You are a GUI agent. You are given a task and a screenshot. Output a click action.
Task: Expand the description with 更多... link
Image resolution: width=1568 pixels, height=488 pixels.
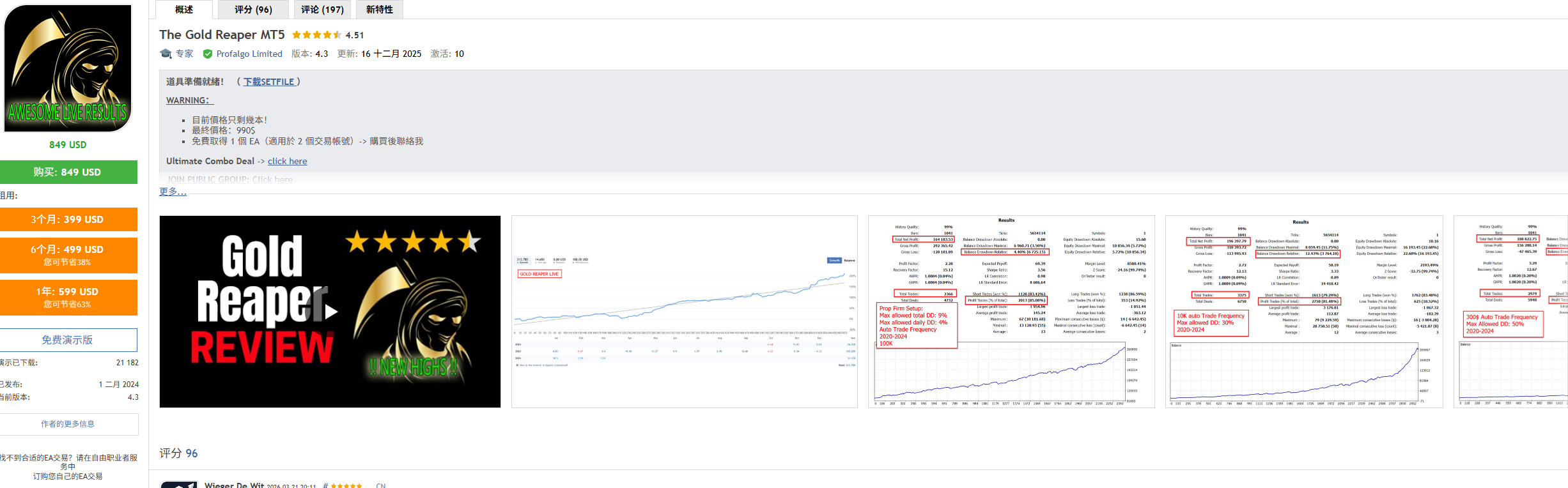[173, 192]
